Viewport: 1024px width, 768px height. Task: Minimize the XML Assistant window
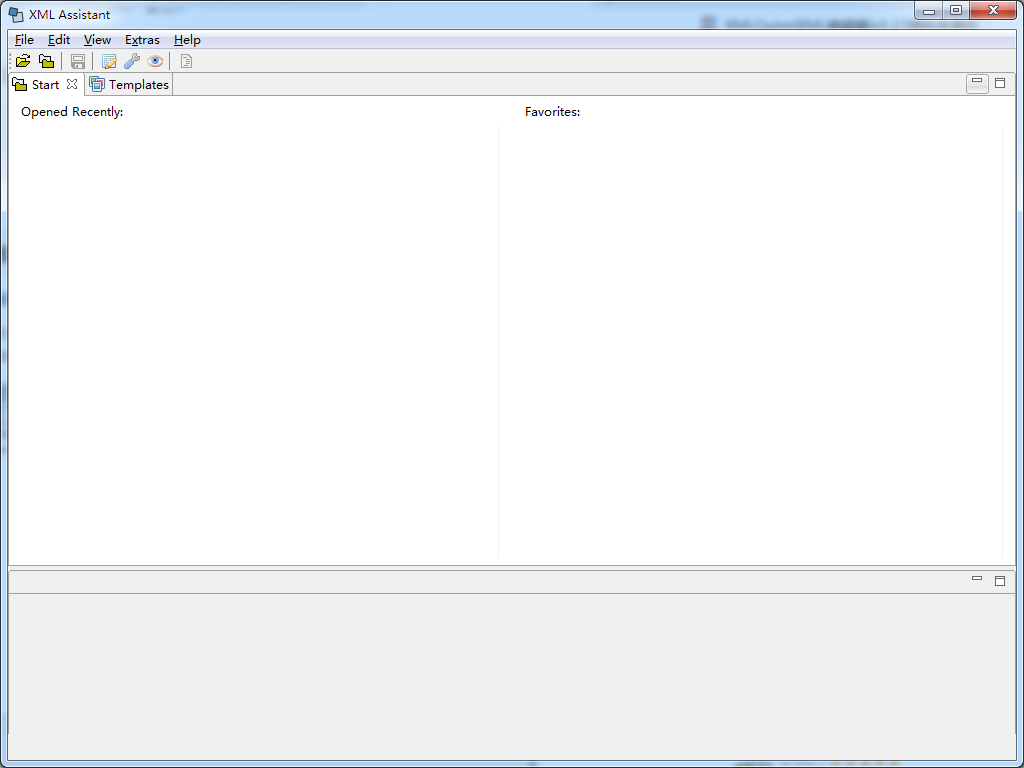click(x=929, y=11)
